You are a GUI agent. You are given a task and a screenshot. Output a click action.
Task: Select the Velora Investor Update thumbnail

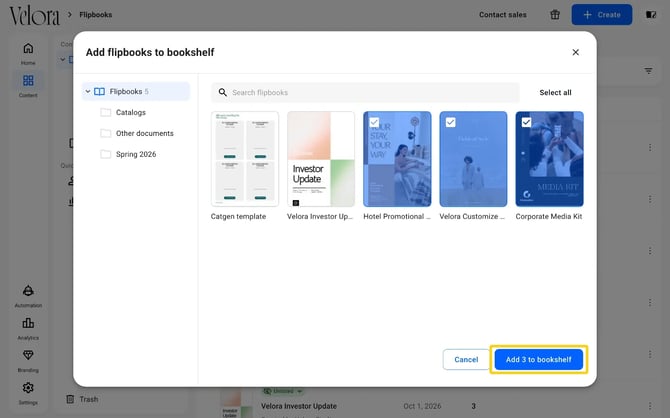coord(321,159)
